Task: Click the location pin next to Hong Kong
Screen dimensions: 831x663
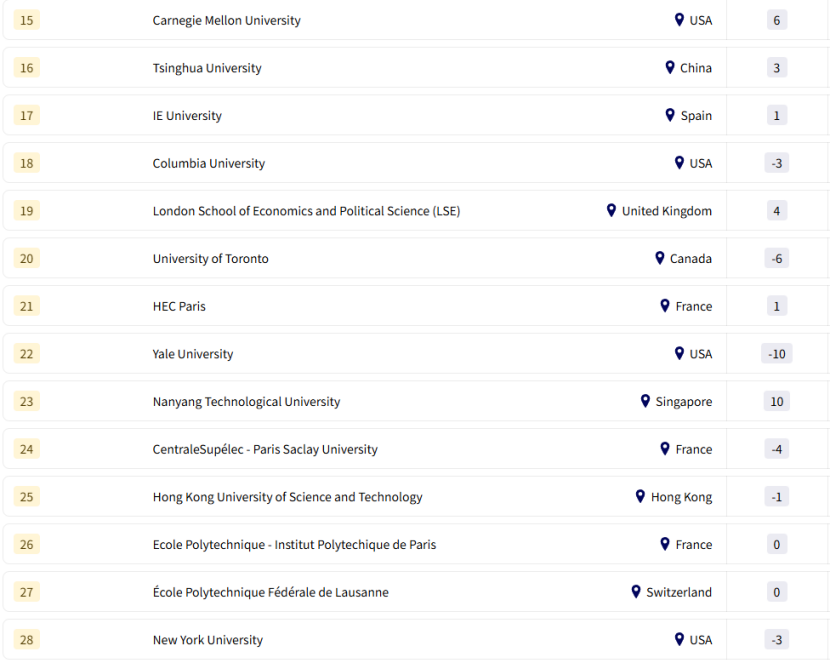Action: pyautogui.click(x=640, y=496)
